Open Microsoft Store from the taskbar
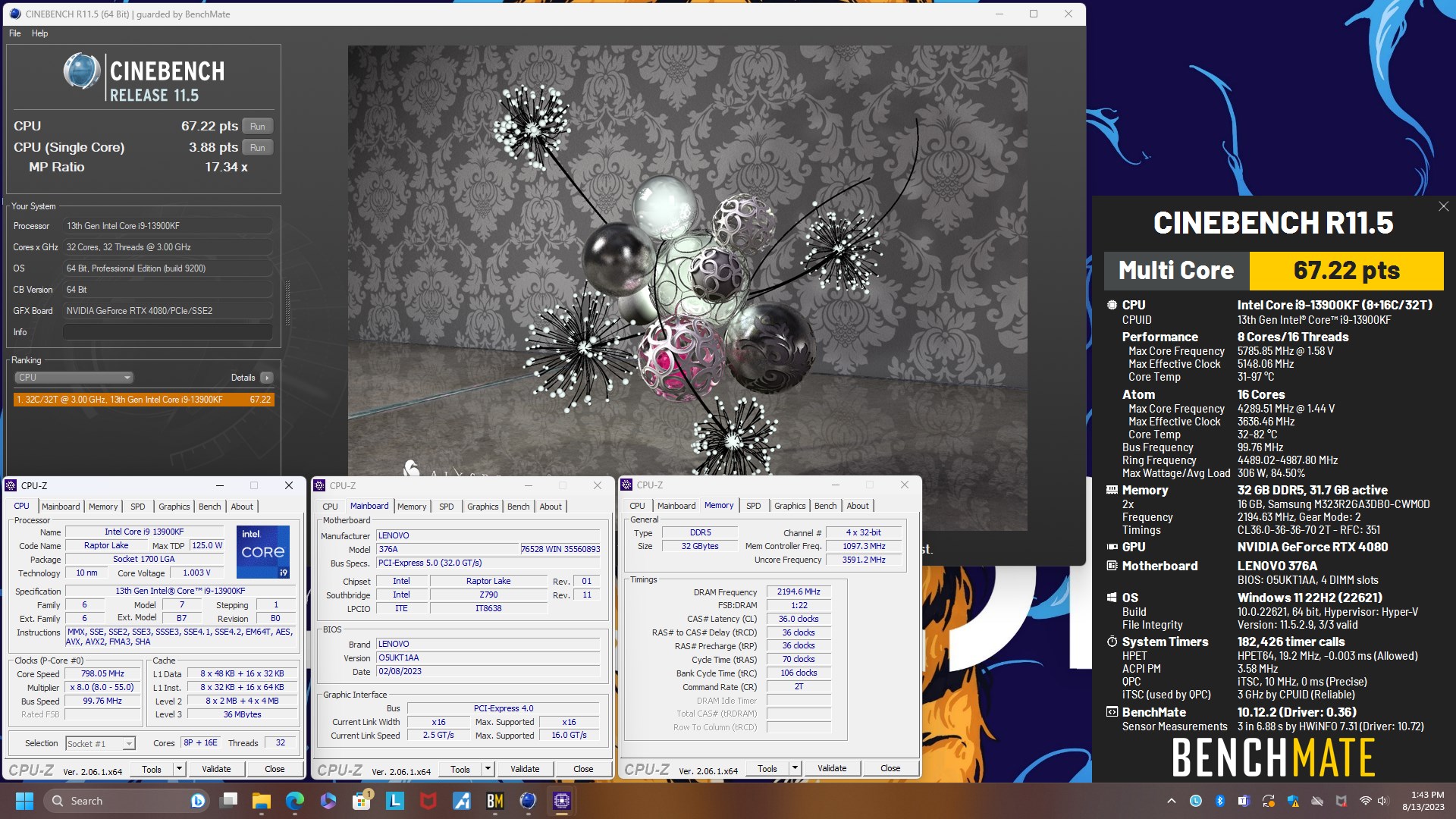 point(362,801)
